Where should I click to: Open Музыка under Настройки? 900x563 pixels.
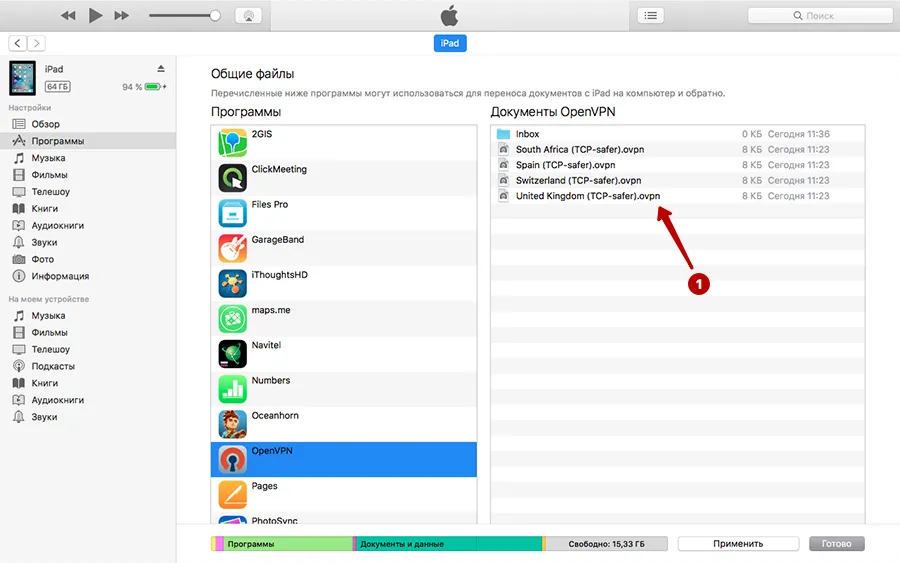click(48, 158)
